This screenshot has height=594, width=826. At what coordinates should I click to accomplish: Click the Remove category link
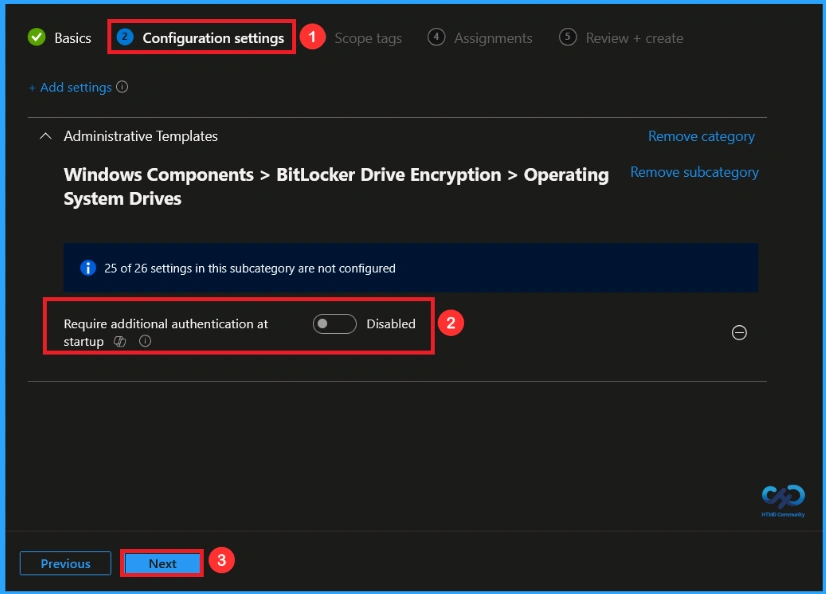[700, 136]
